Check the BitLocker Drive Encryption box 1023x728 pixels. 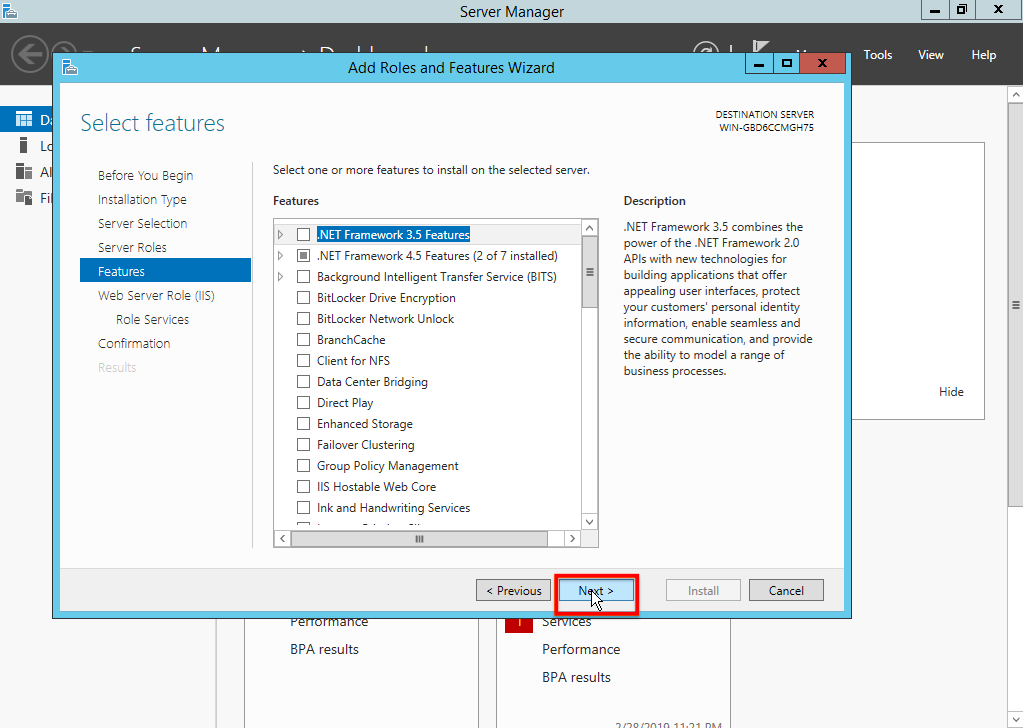(303, 297)
